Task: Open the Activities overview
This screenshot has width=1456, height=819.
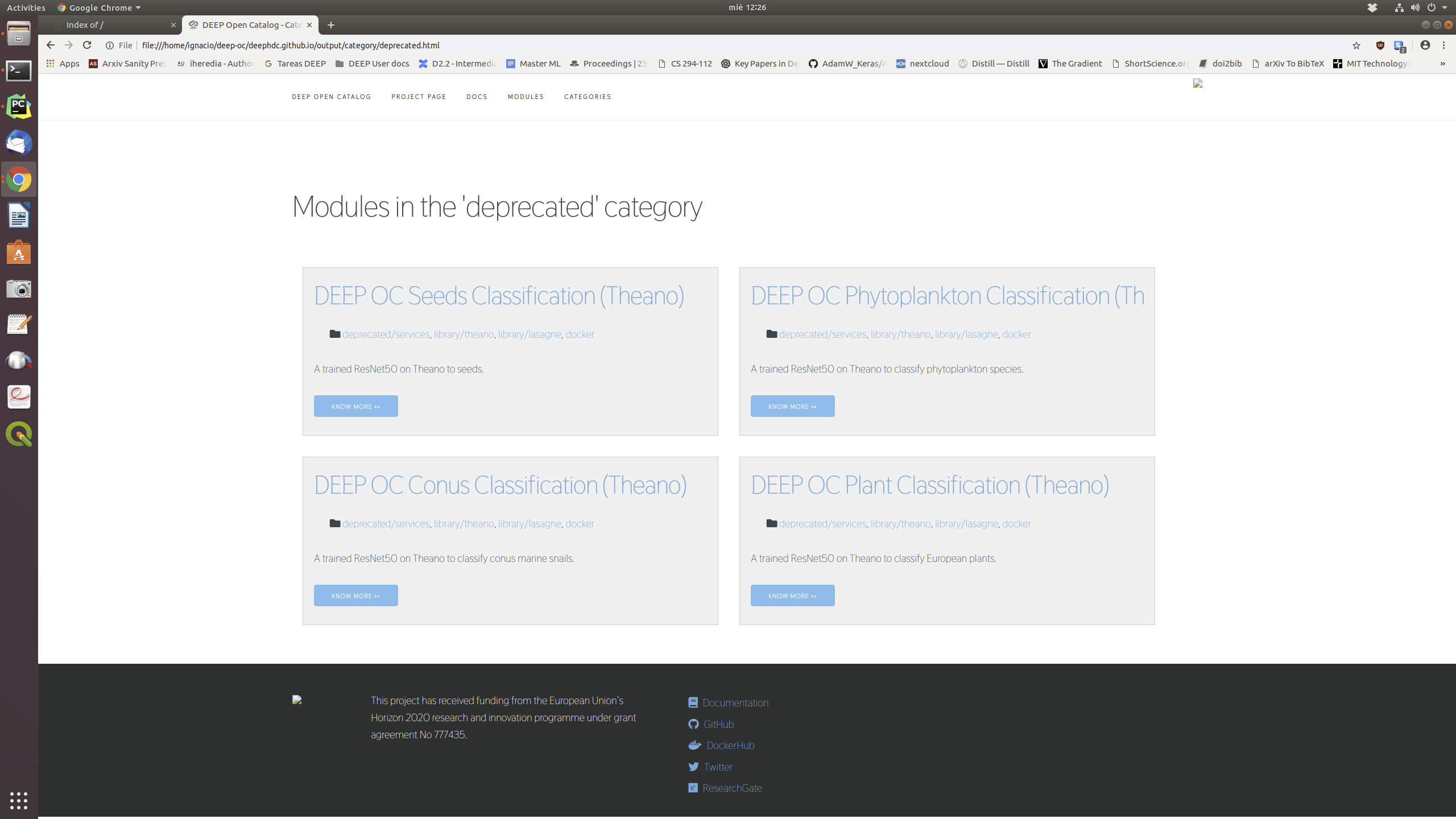Action: pyautogui.click(x=26, y=7)
